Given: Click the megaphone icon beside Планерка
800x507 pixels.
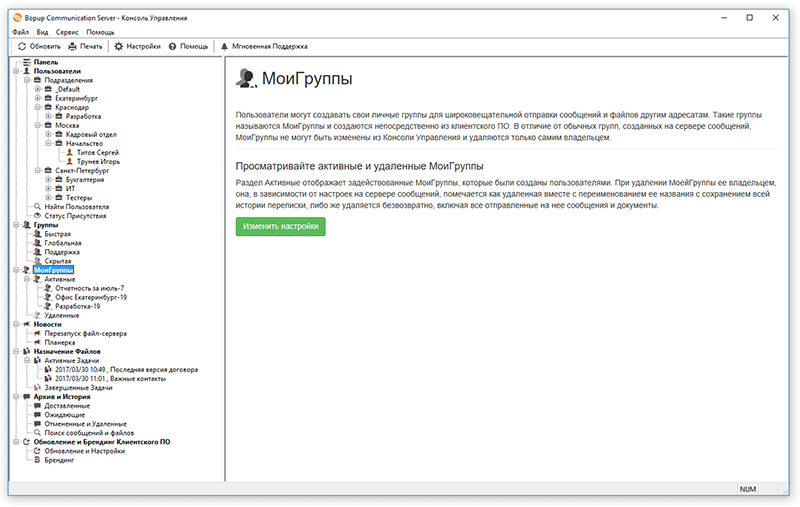Looking at the screenshot, I should [37, 343].
